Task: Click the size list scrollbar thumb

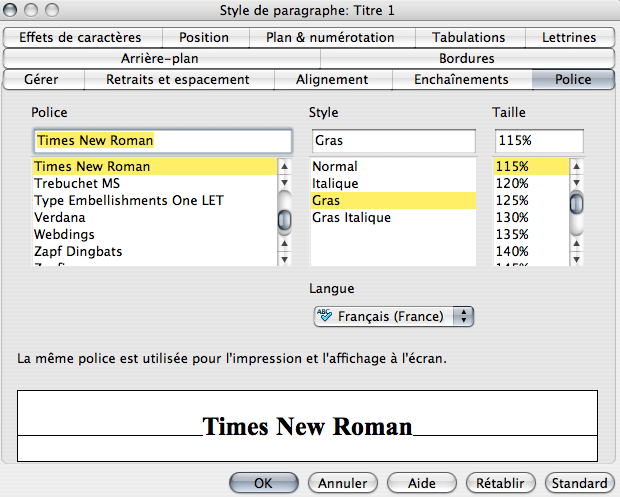Action: click(x=577, y=203)
